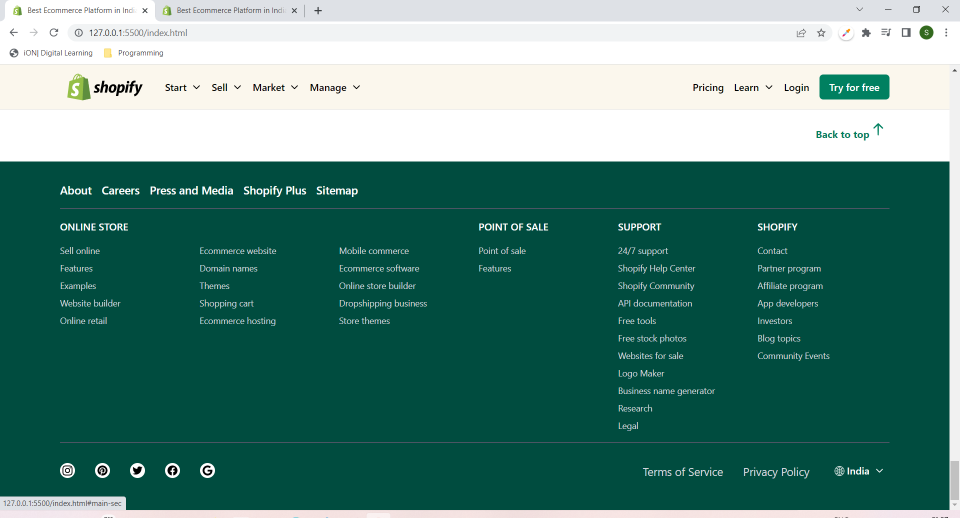Expand the Start menu dropdown
The width and height of the screenshot is (960, 518).
coord(182,88)
